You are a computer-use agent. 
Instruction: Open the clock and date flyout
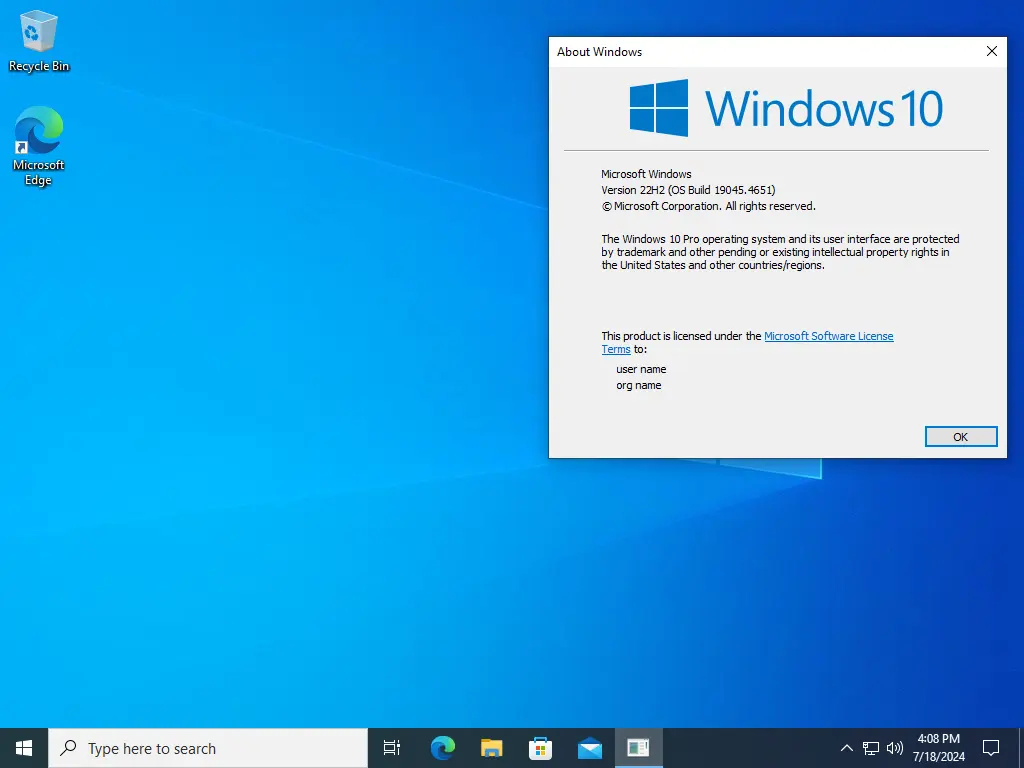(x=938, y=748)
